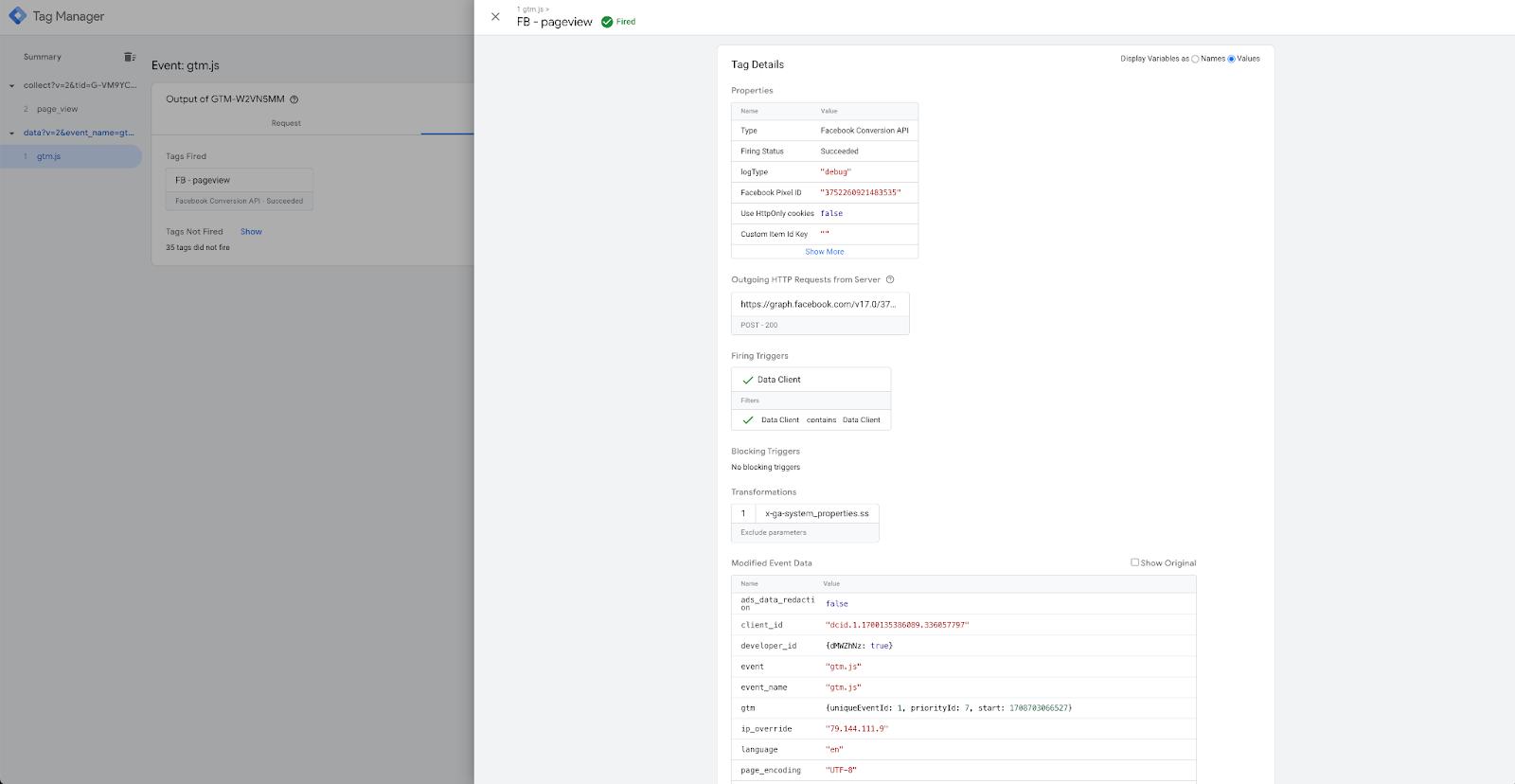This screenshot has height=784, width=1515.
Task: Click the Facebook Pixel ID value "3752260921483535"
Action: pyautogui.click(x=861, y=193)
